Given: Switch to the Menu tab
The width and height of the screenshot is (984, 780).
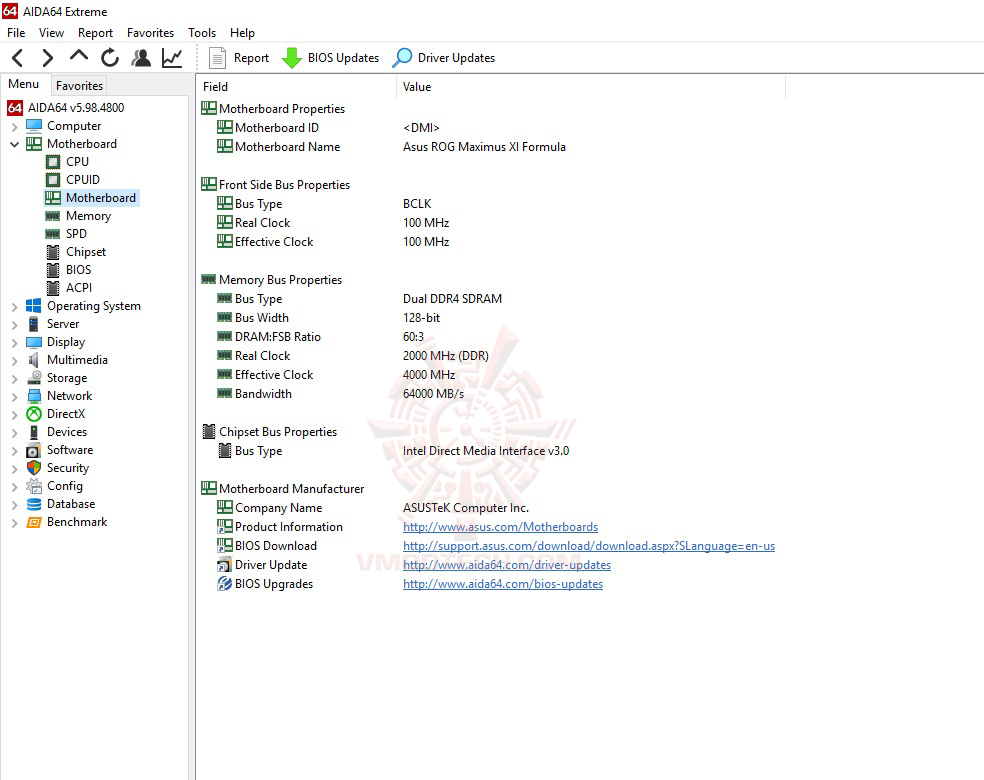Looking at the screenshot, I should pyautogui.click(x=24, y=84).
